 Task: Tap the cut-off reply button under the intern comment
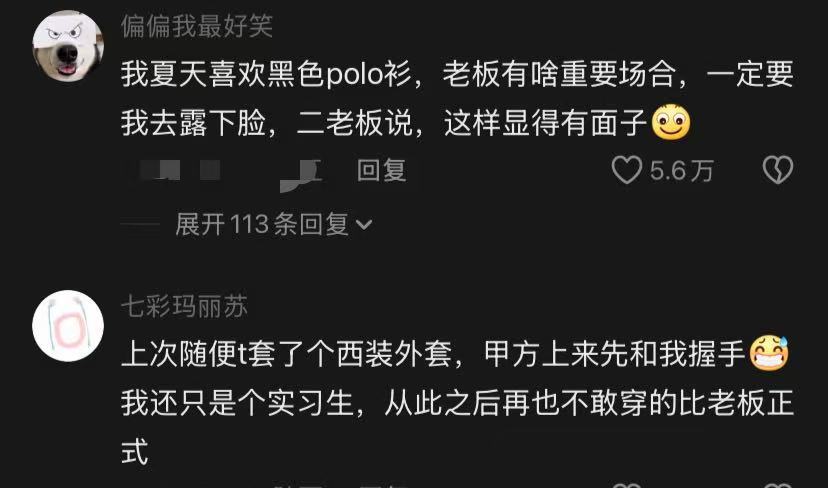click(381, 485)
